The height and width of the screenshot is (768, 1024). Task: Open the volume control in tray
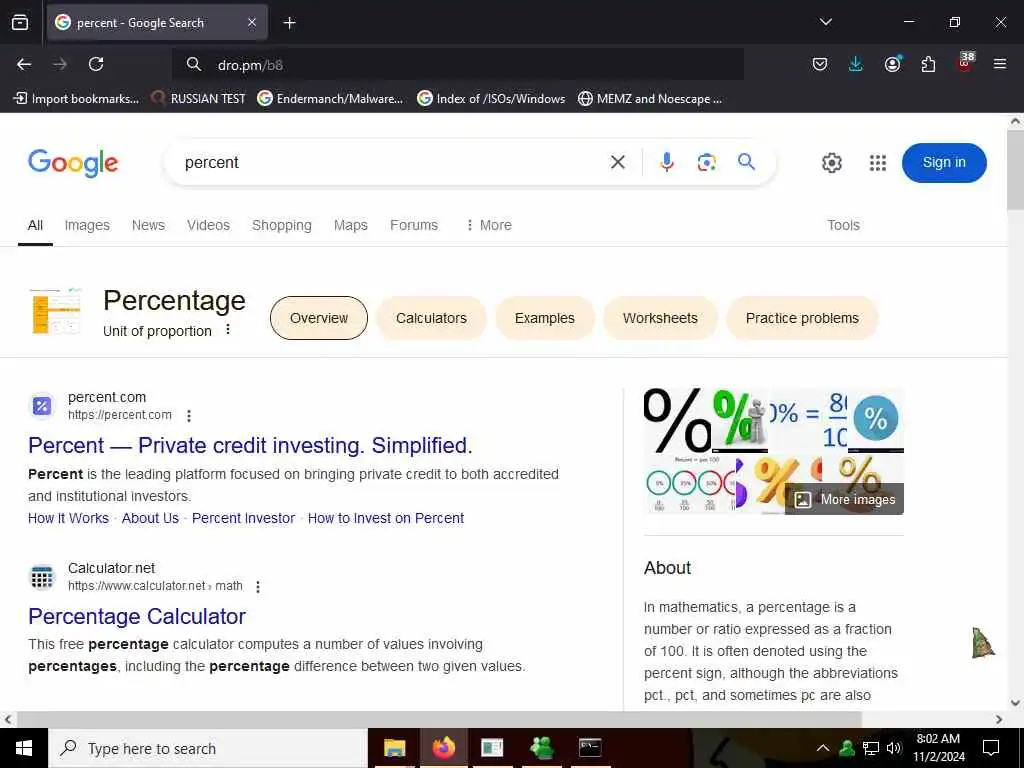894,748
